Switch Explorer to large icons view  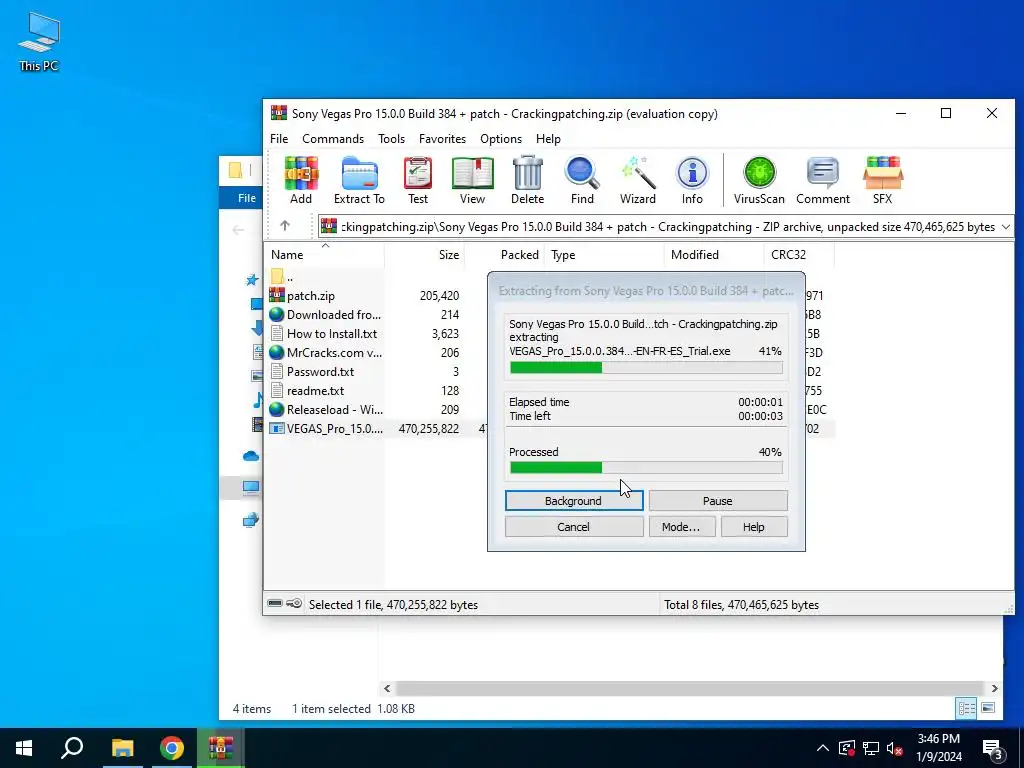pos(988,708)
